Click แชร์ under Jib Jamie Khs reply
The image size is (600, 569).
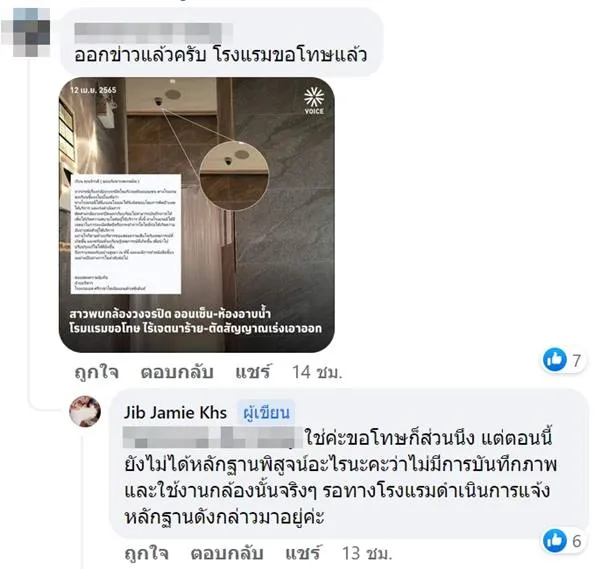click(x=303, y=553)
